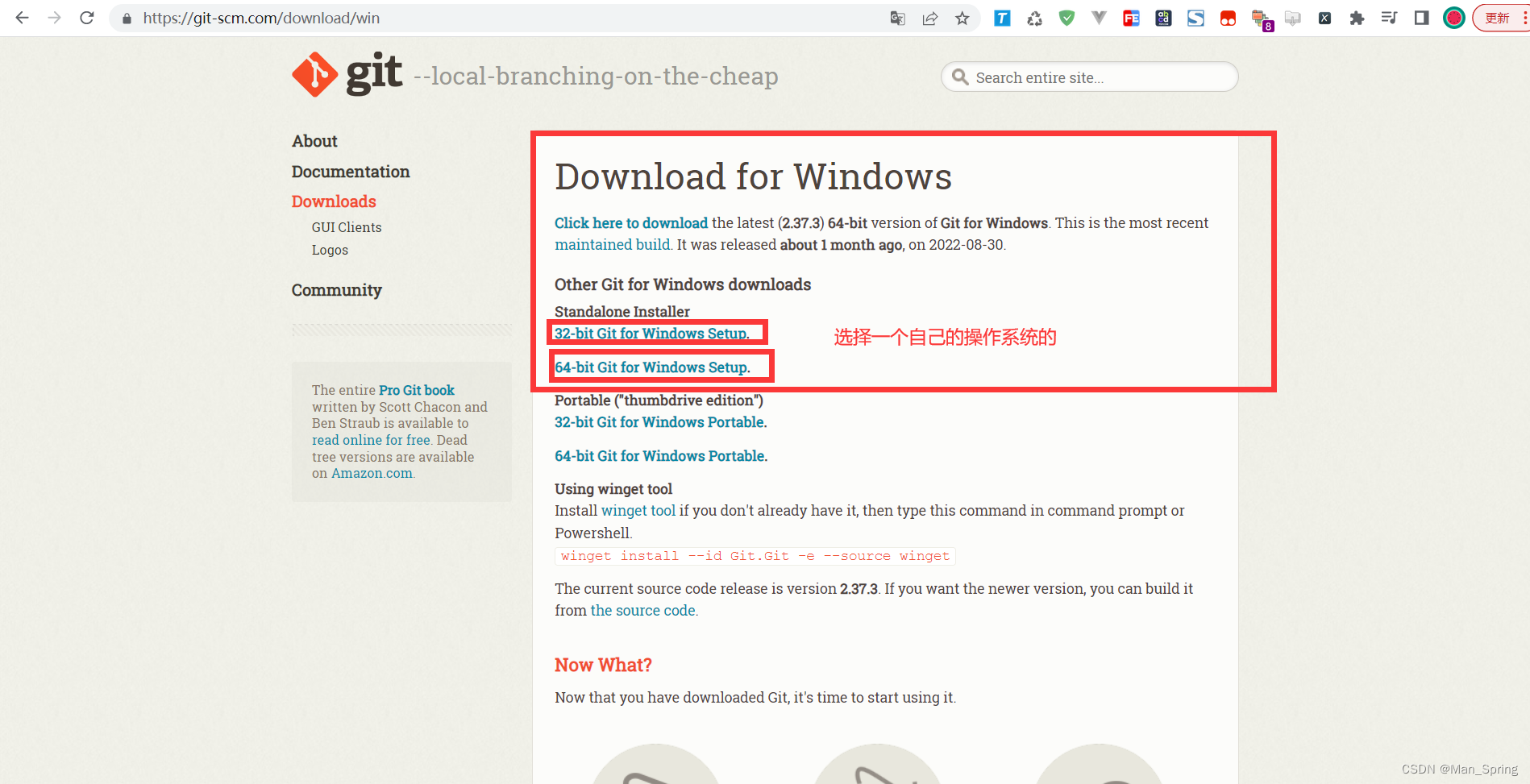Viewport: 1530px width, 784px height.
Task: Download 64-bit Git for Windows Portable
Action: 661,456
